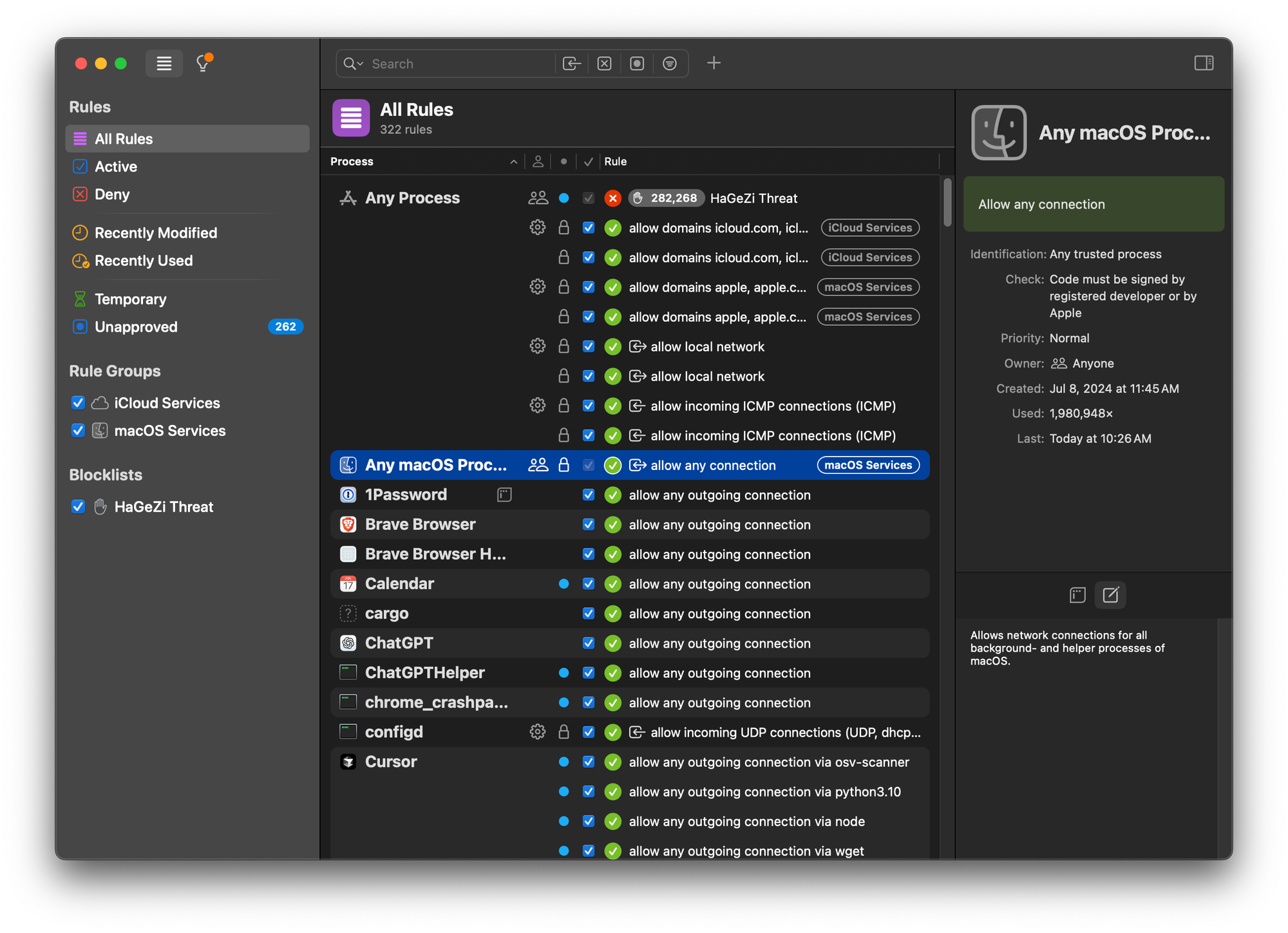Click the macOS Services tag on selected rule
Viewport: 1288px width, 933px height.
tap(867, 466)
